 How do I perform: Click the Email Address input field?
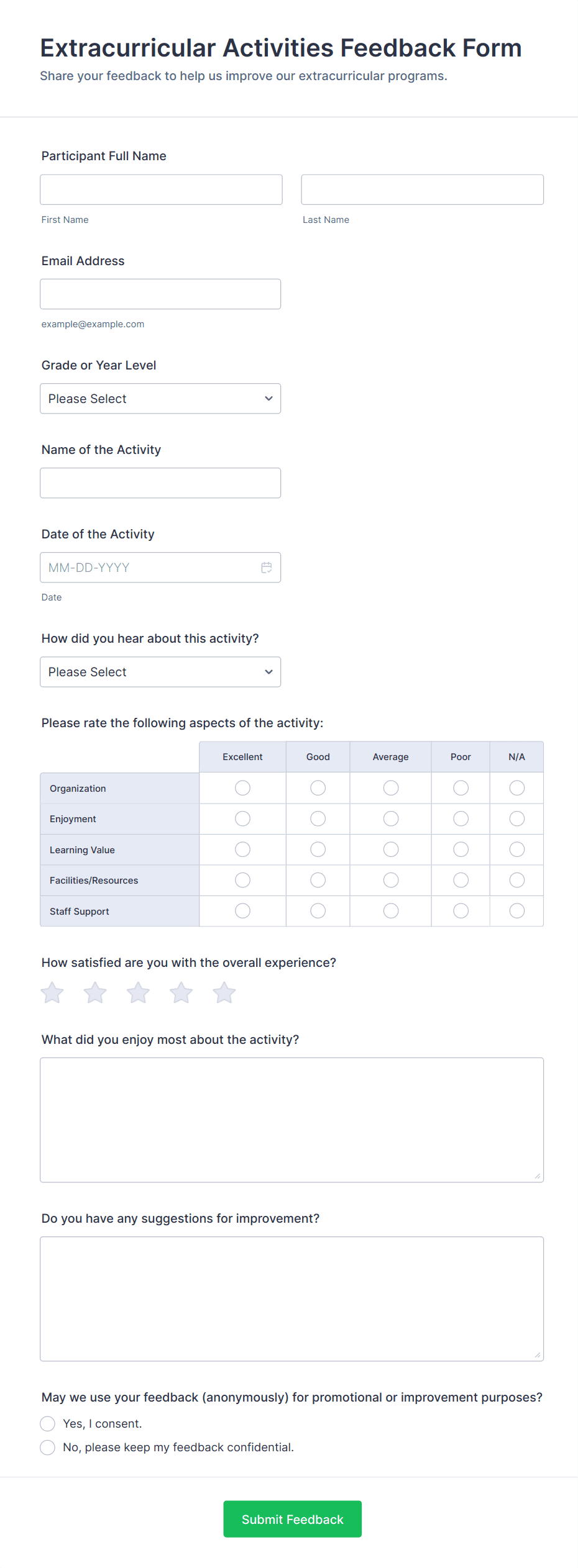coord(160,293)
